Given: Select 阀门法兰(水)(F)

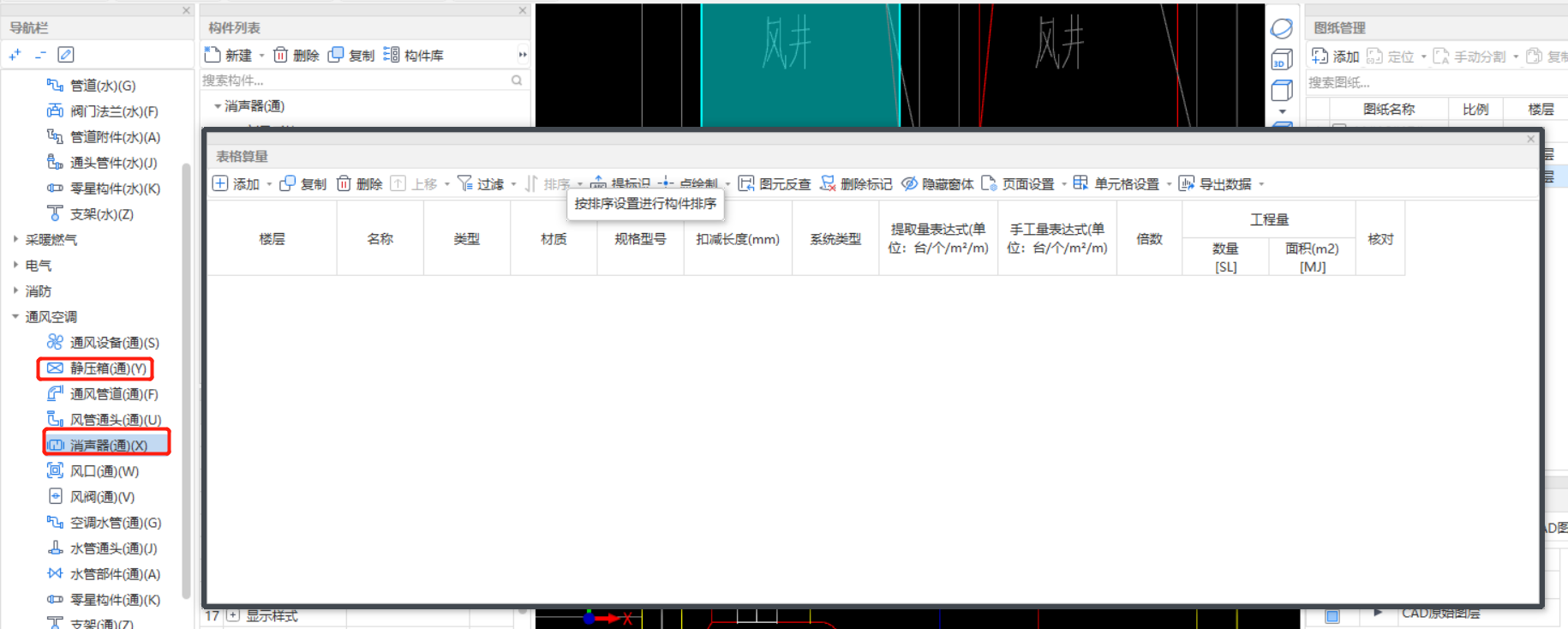Looking at the screenshot, I should pos(102,111).
